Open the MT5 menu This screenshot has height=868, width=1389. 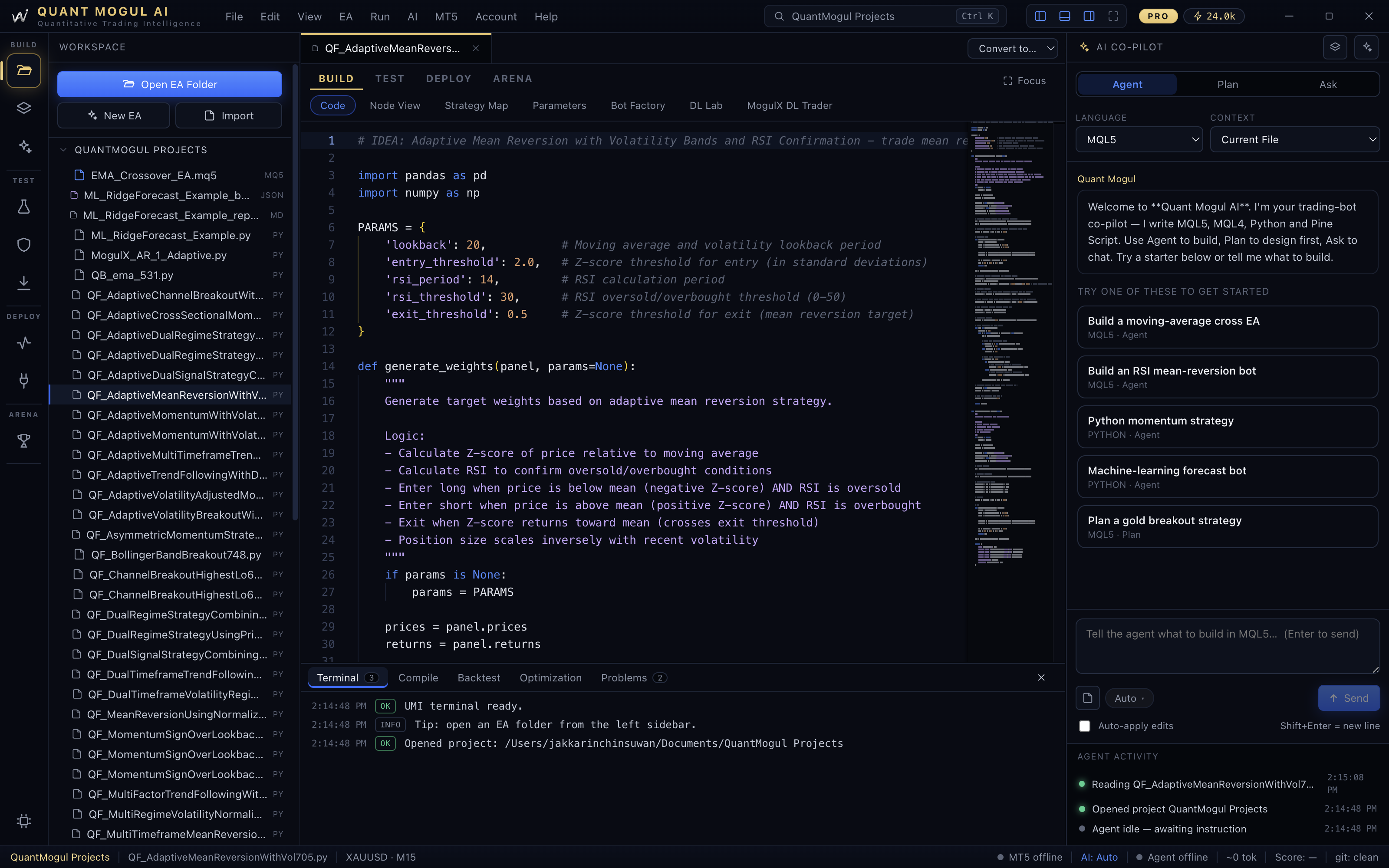(447, 16)
